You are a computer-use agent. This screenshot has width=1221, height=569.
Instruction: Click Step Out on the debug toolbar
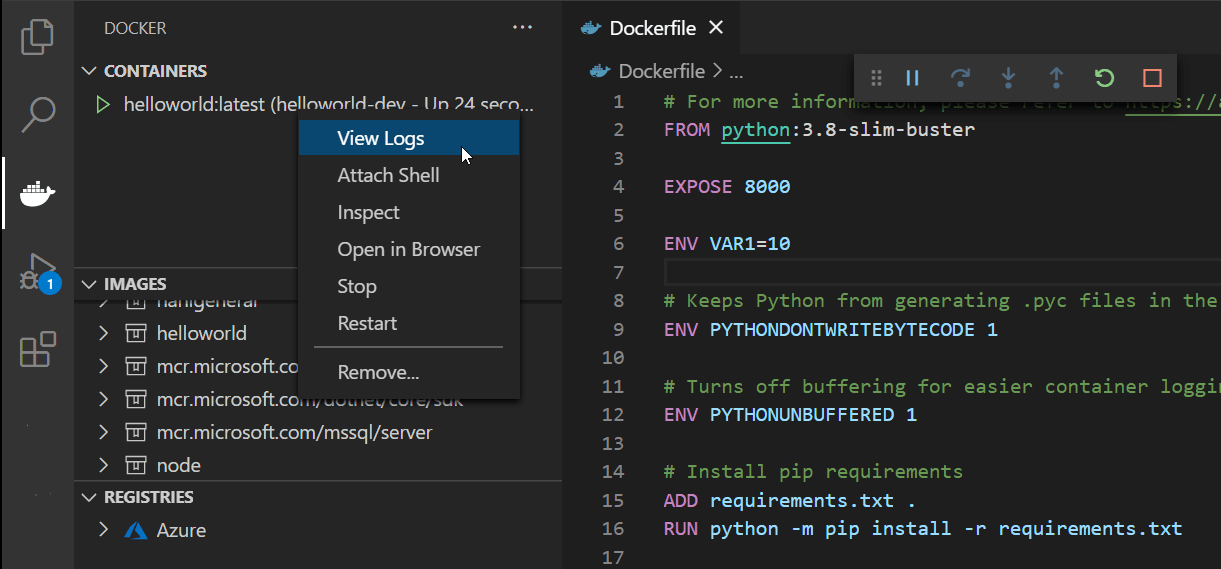1056,78
